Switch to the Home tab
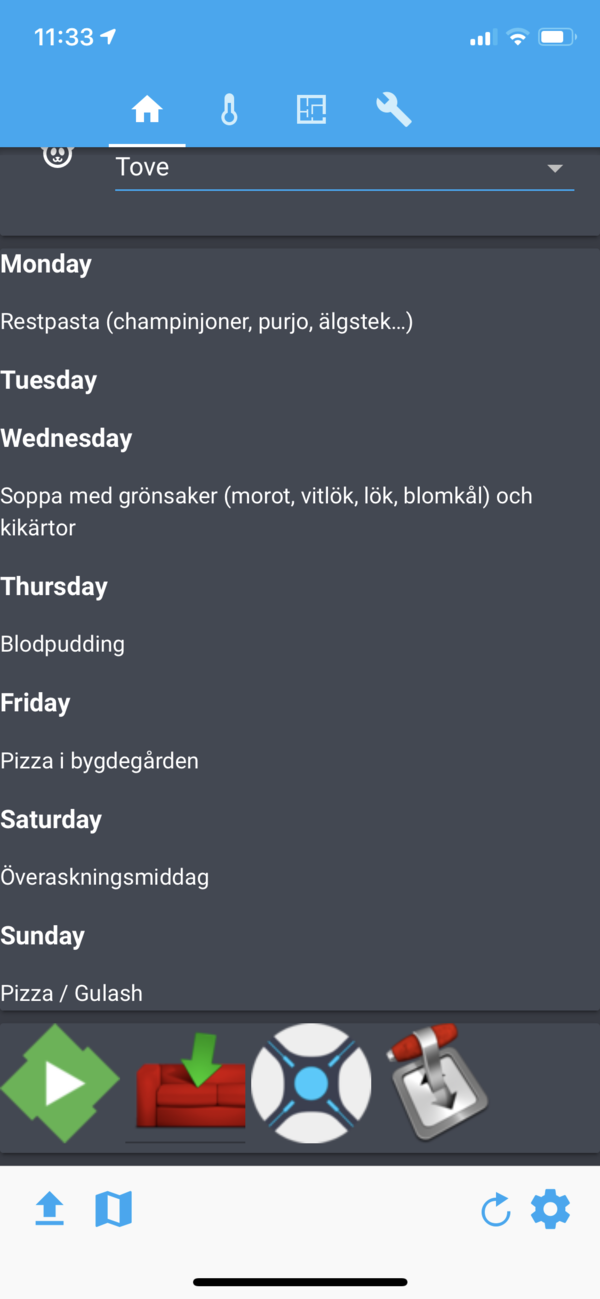The width and height of the screenshot is (600, 1299). coord(147,110)
